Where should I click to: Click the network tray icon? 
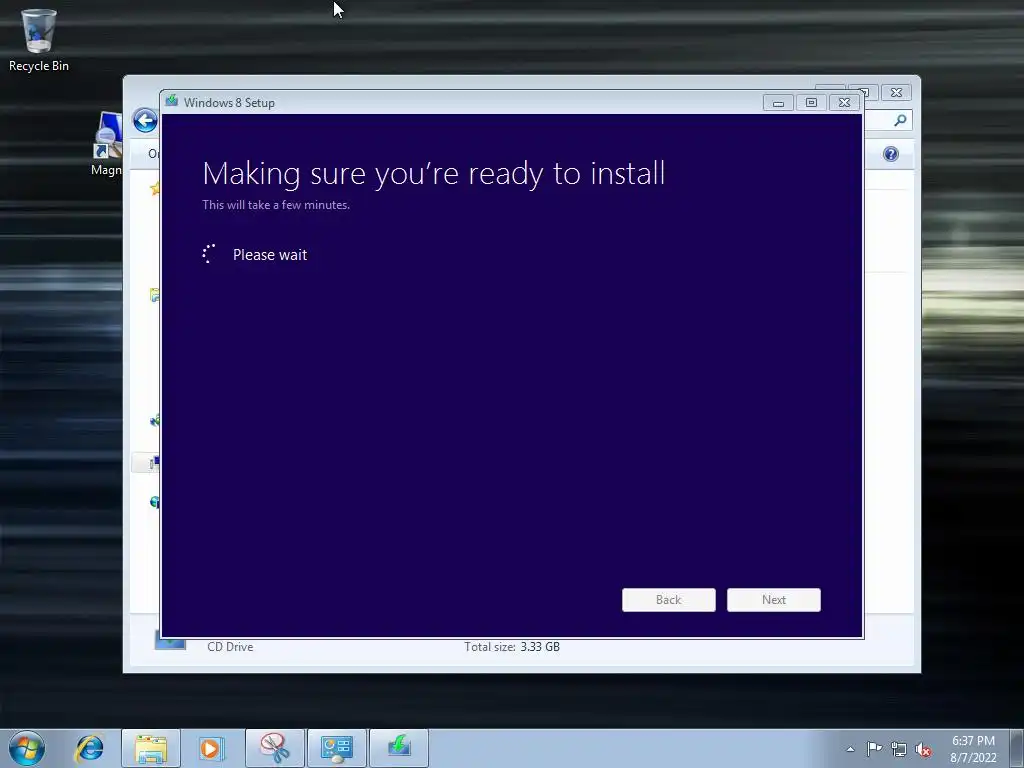[899, 749]
